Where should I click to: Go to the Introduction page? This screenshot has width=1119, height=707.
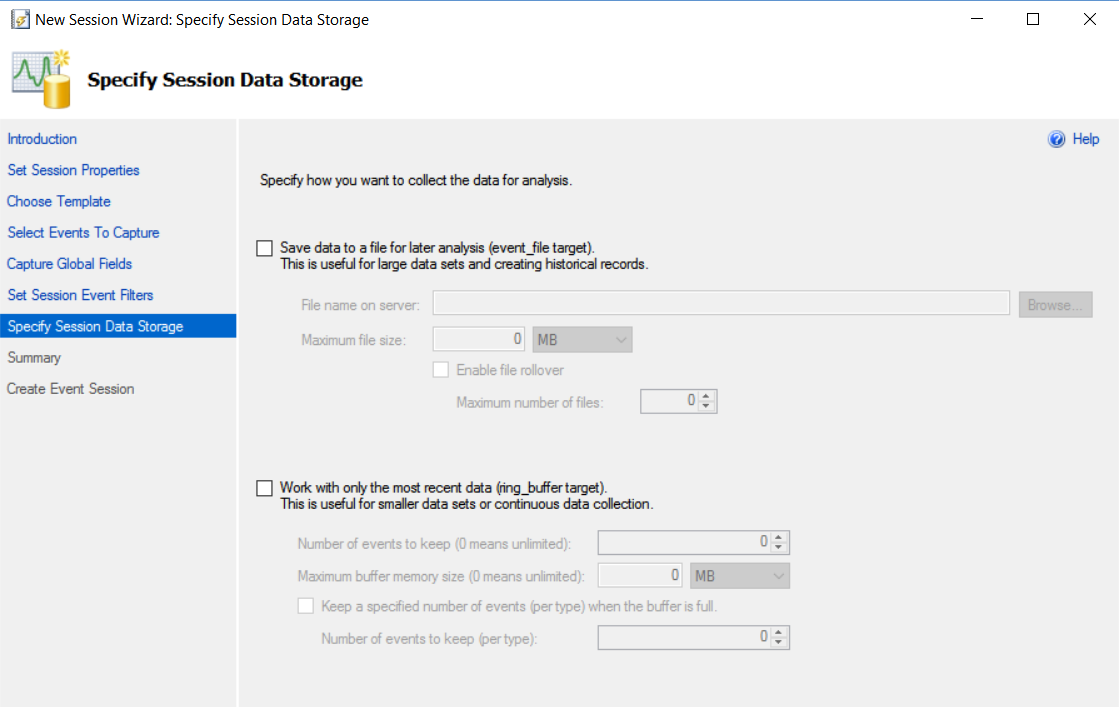[x=42, y=139]
